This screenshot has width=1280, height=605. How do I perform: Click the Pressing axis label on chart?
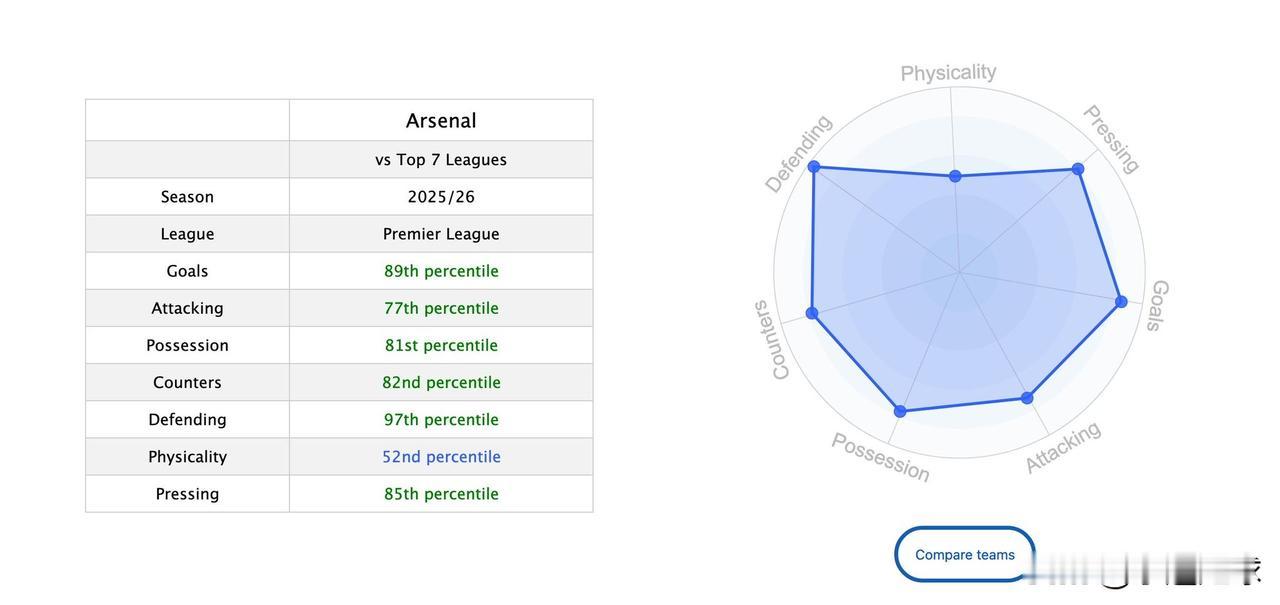click(x=1111, y=139)
